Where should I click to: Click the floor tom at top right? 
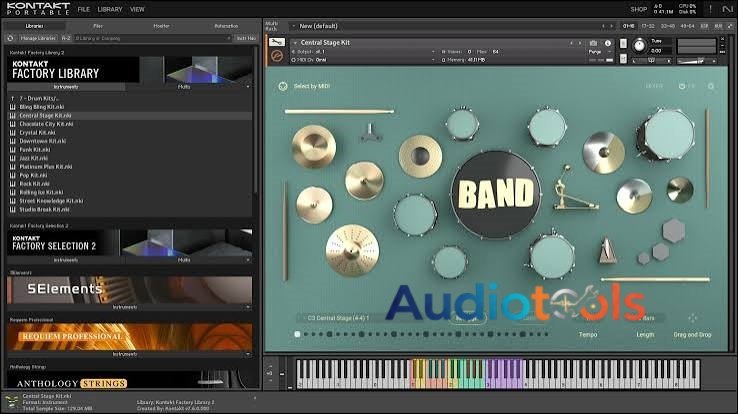tap(667, 134)
